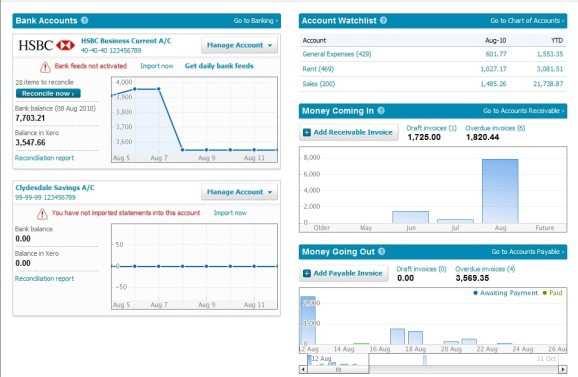Open HSBC Reconciliation report
The image size is (578, 377).
[x=44, y=158]
